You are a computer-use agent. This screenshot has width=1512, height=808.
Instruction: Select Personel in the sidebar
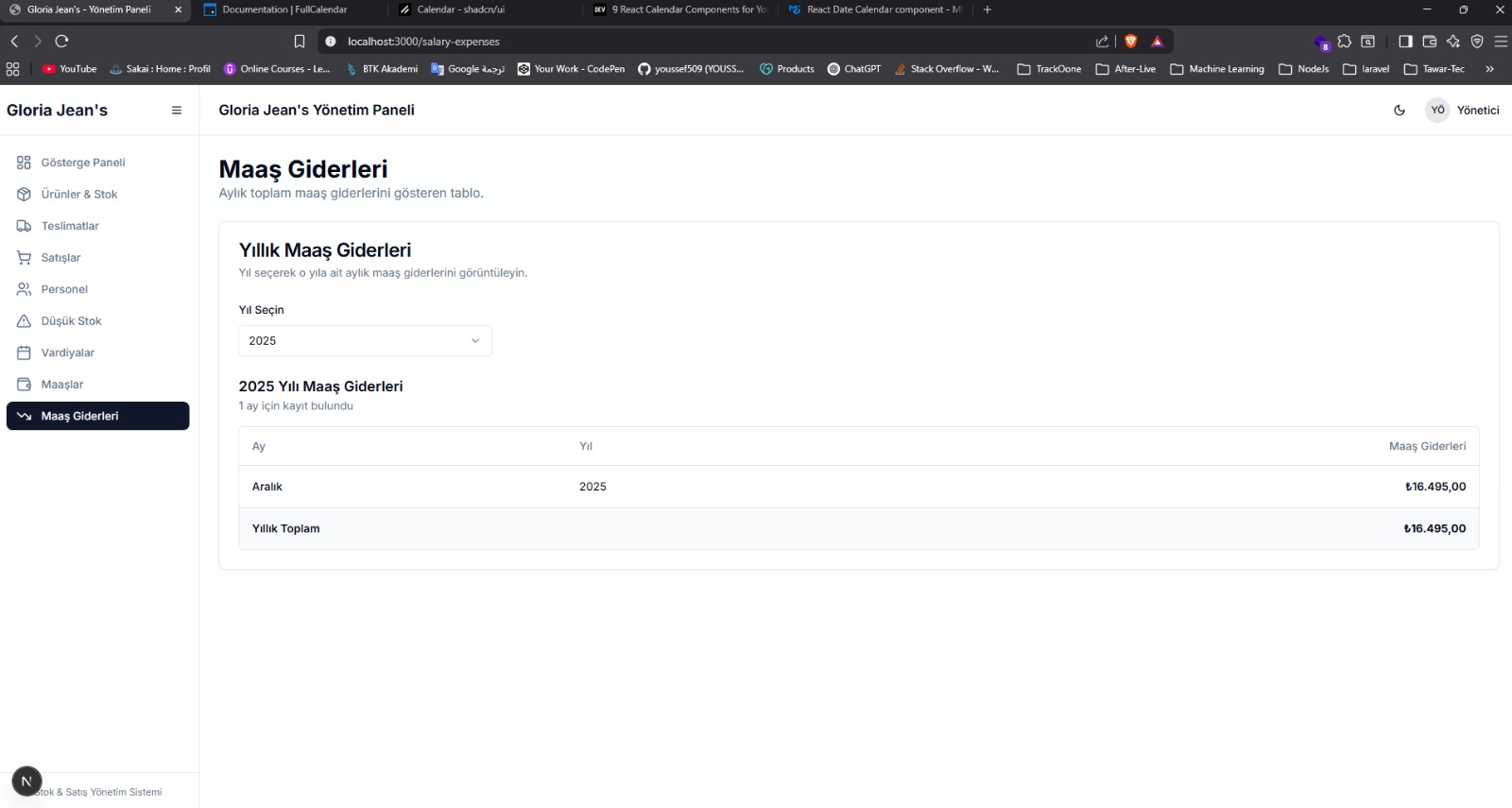98,289
